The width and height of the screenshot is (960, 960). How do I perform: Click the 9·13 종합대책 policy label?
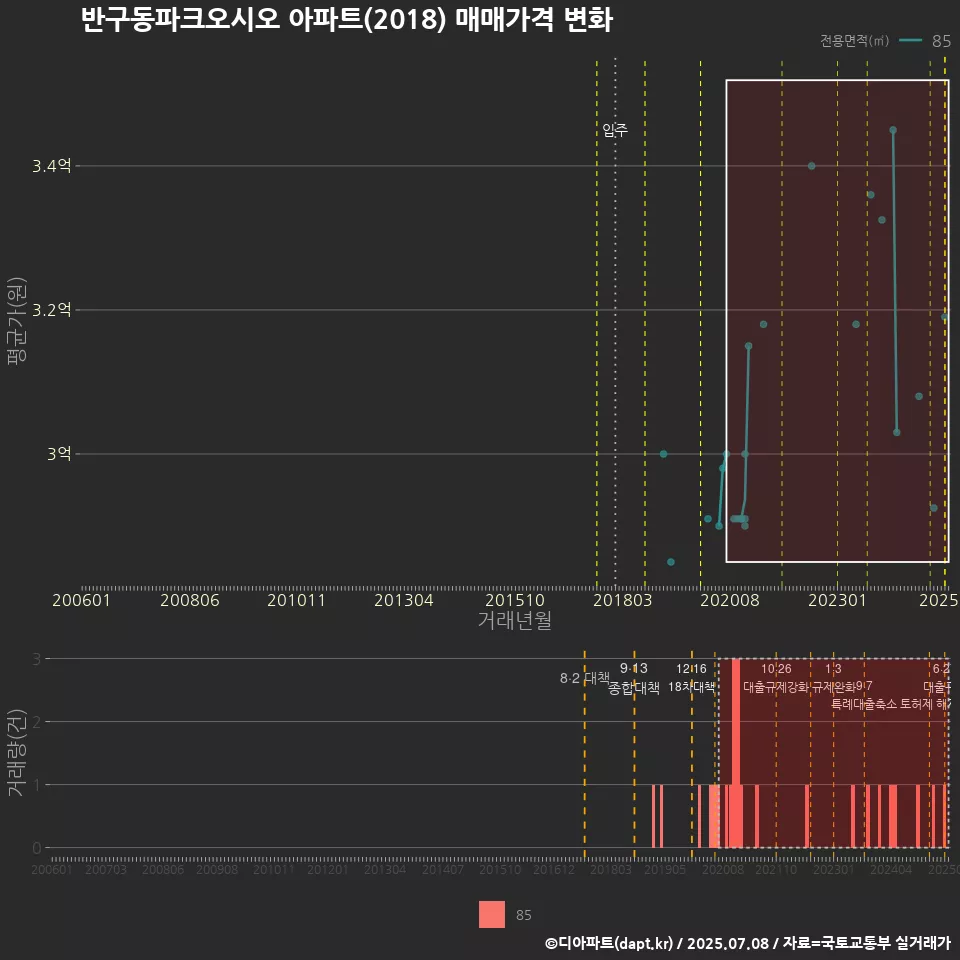[634, 678]
